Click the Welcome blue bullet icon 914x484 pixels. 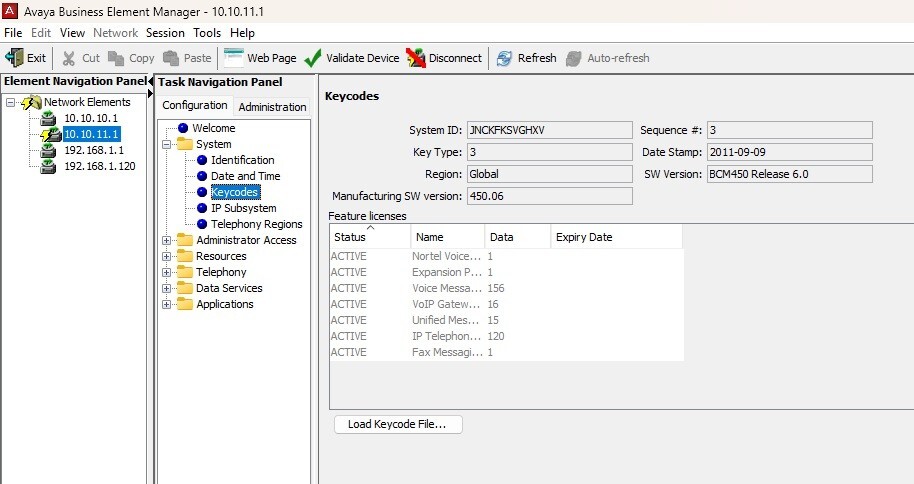point(183,128)
